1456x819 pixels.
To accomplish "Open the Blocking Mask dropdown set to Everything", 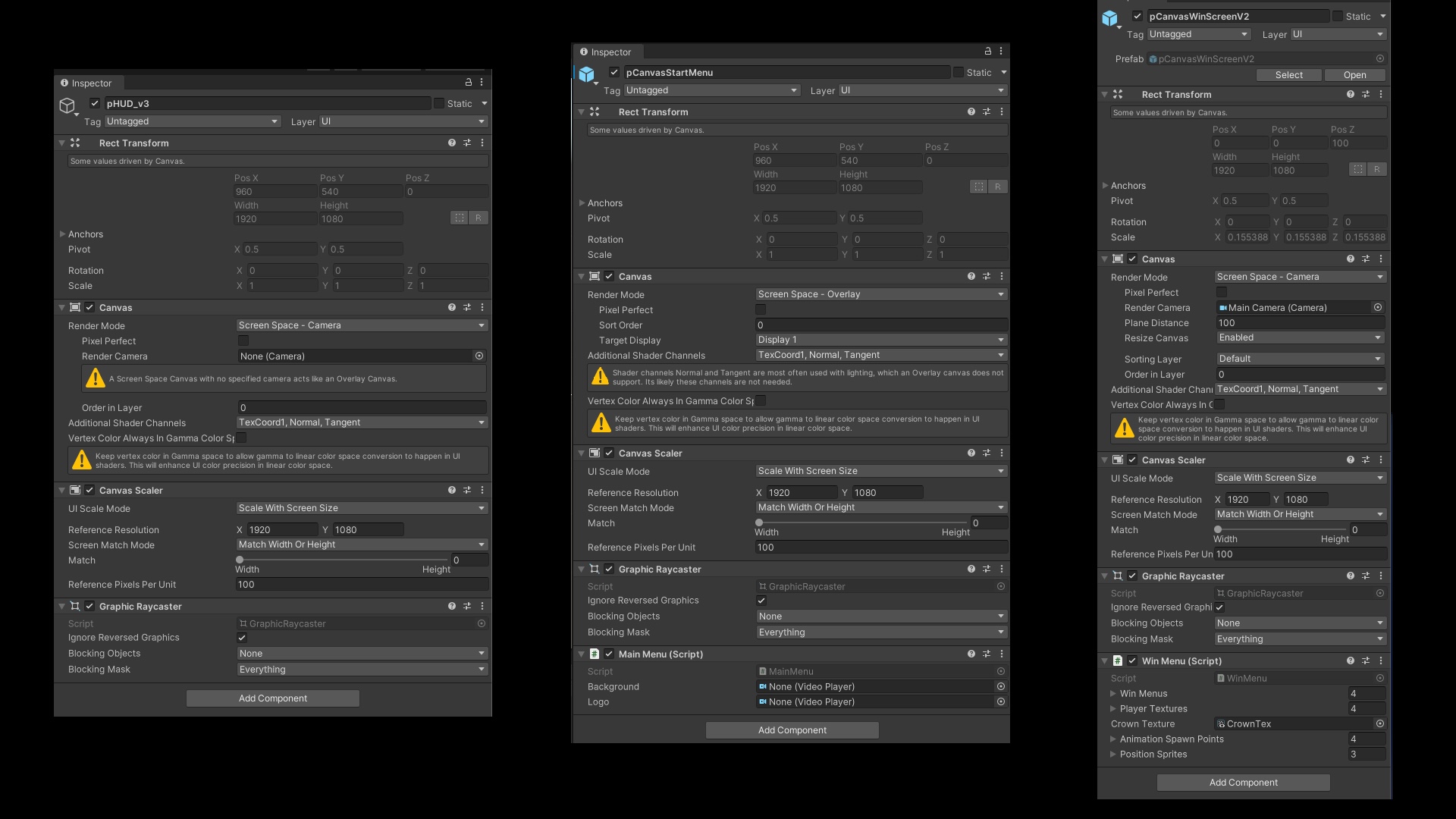I will (362, 670).
